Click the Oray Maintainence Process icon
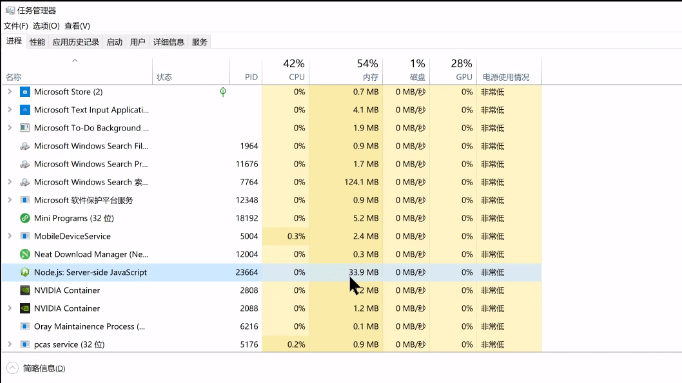The image size is (682, 383). click(x=25, y=326)
